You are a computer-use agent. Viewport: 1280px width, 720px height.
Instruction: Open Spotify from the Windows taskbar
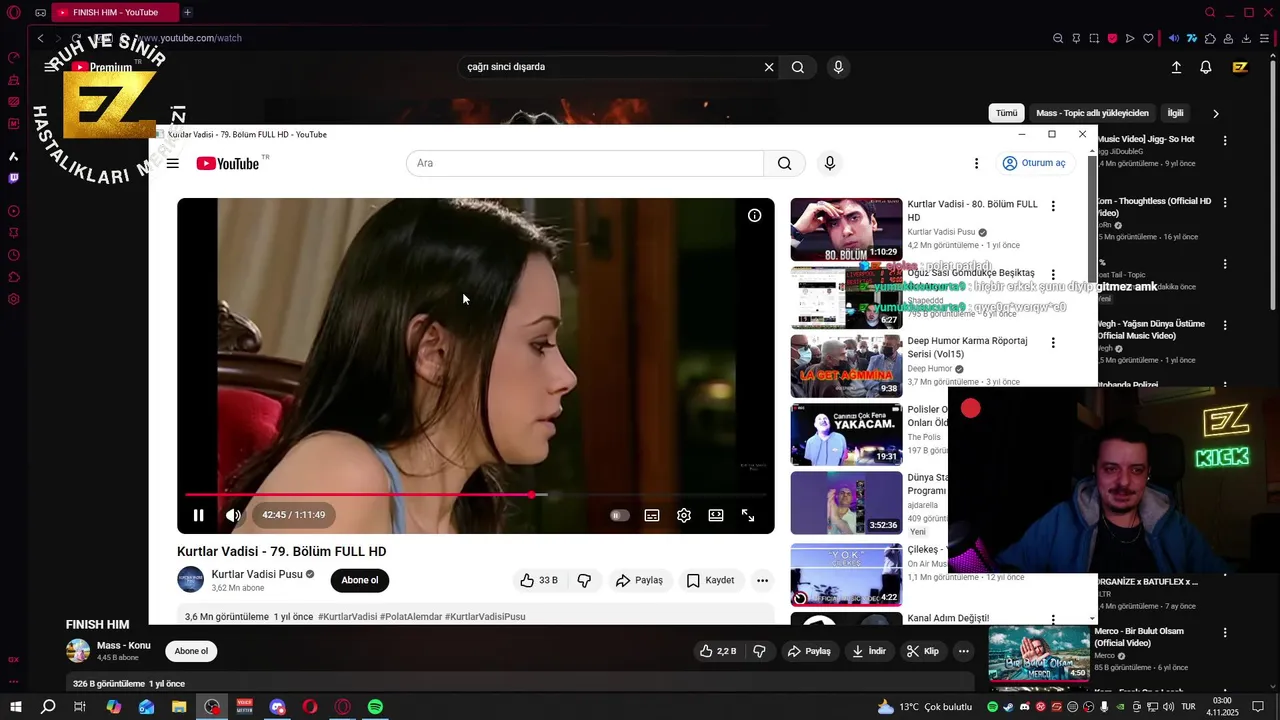point(375,707)
